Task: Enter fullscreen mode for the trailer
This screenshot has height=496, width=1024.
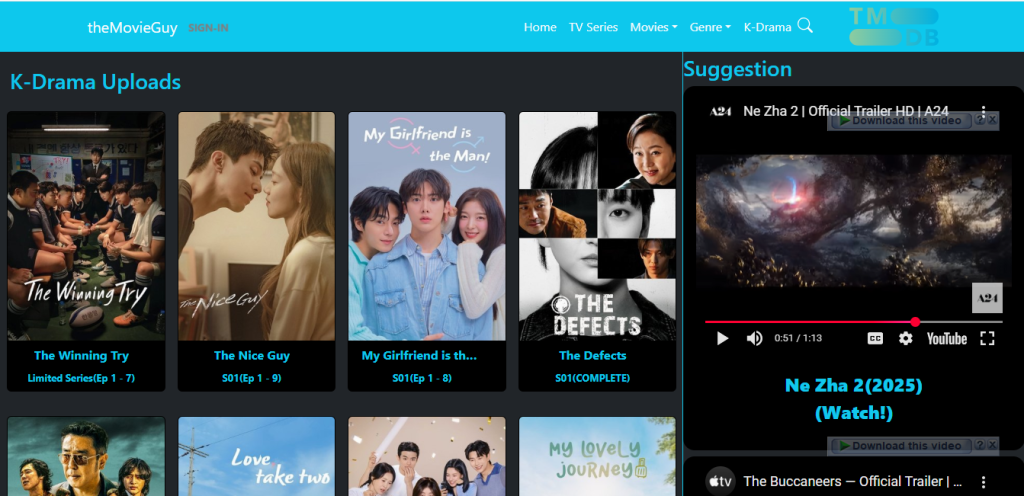Action: coord(987,338)
